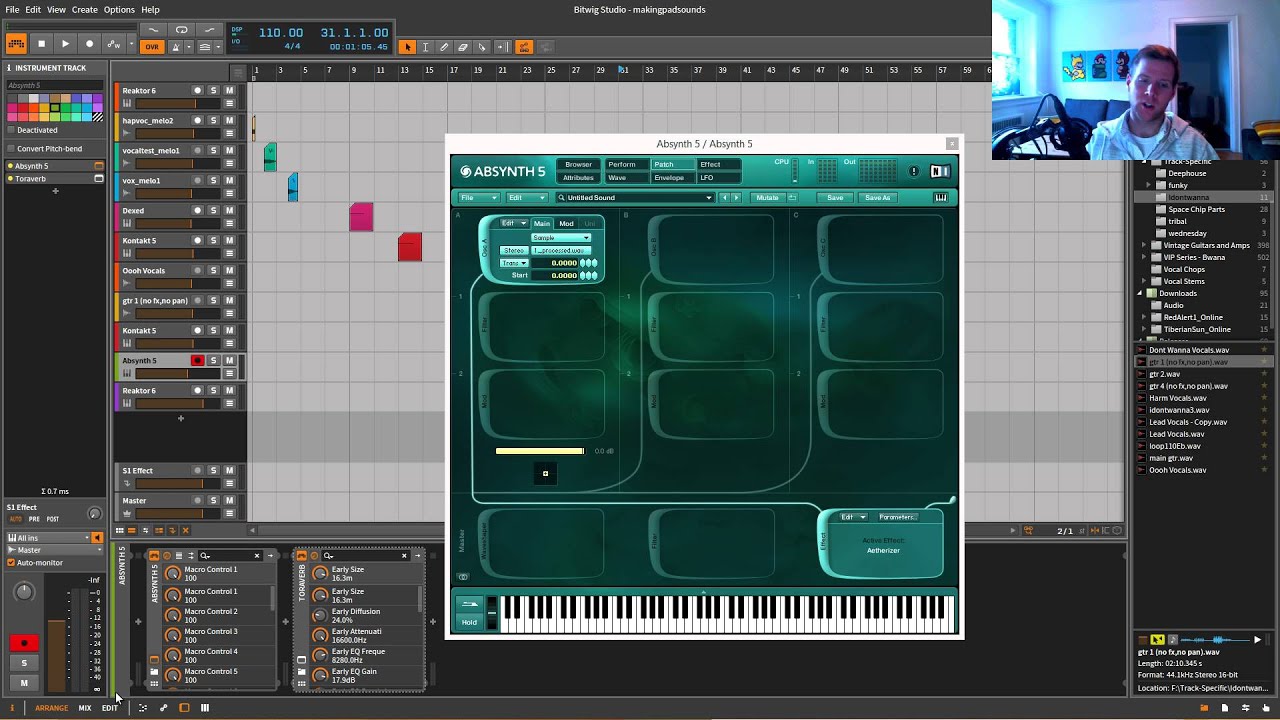1280x720 pixels.
Task: Open the Master output dropdown
Action: click(x=55, y=550)
